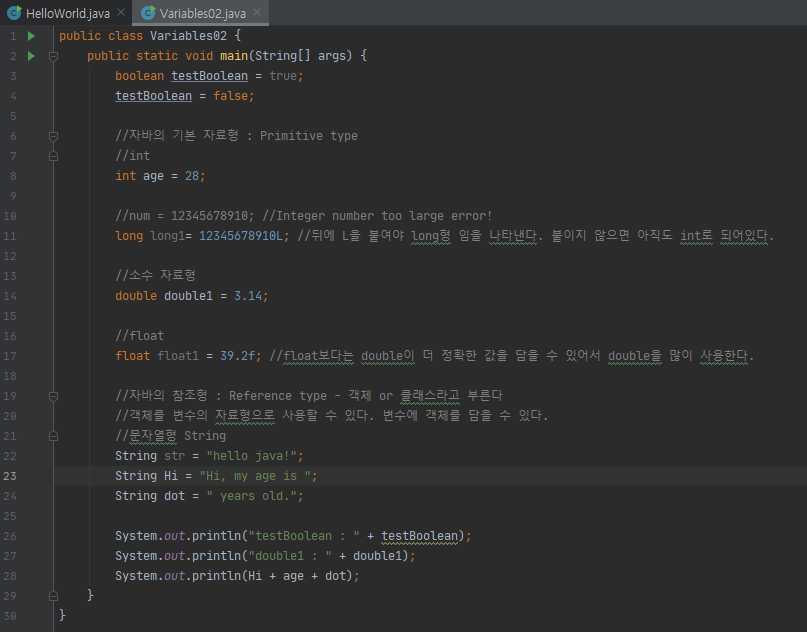Click fold end marker at line 21
Image resolution: width=807 pixels, height=632 pixels.
coord(53,436)
